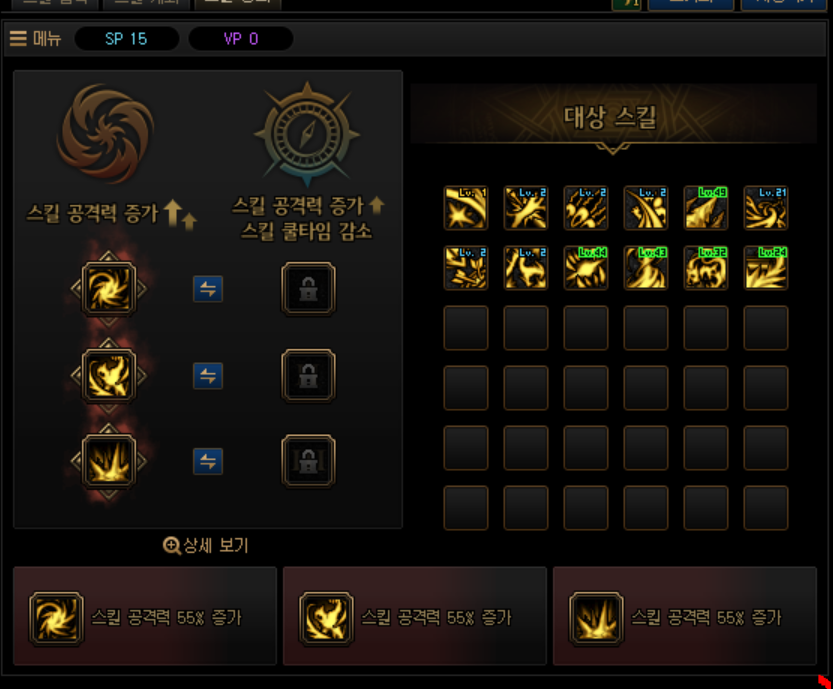
Task: Open the 메뉴 hamburger menu
Action: pyautogui.click(x=35, y=39)
